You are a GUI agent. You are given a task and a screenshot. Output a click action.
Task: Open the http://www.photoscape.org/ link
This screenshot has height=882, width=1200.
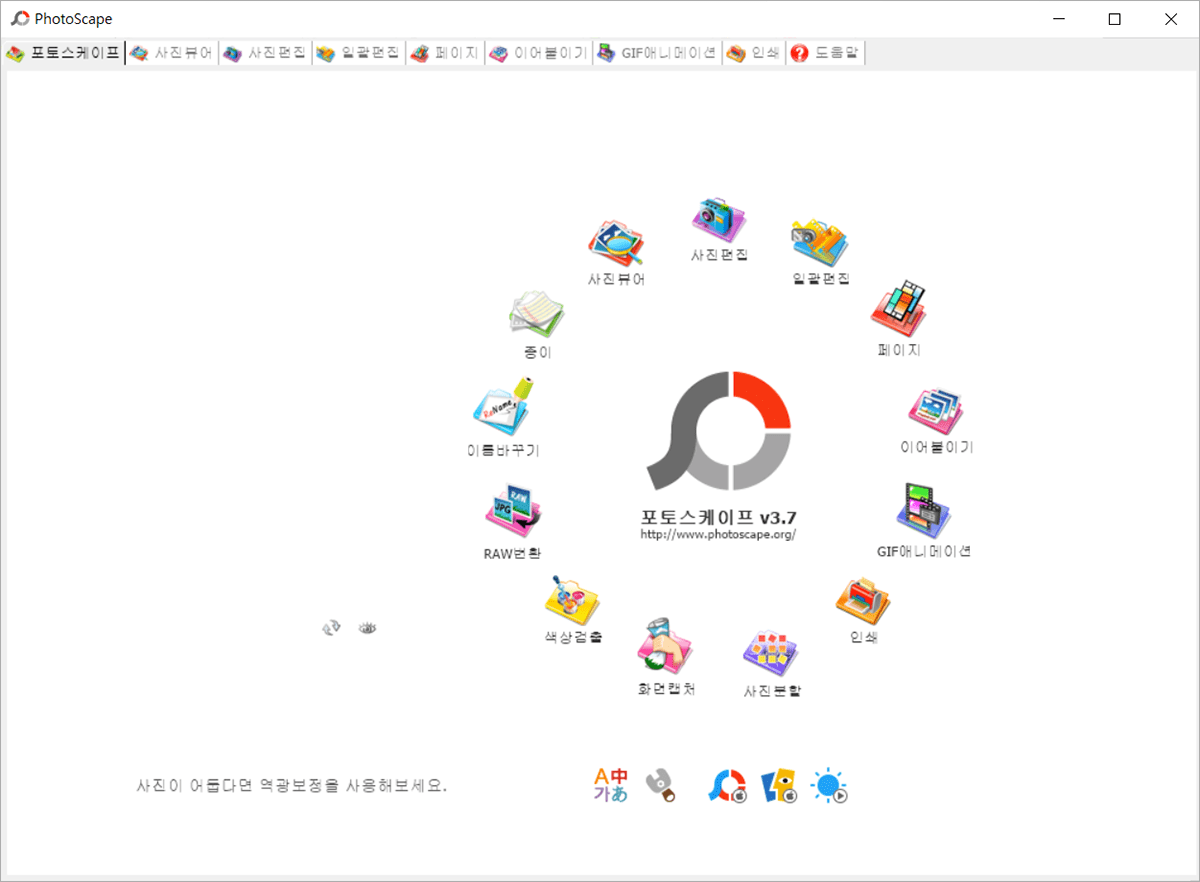click(x=718, y=535)
